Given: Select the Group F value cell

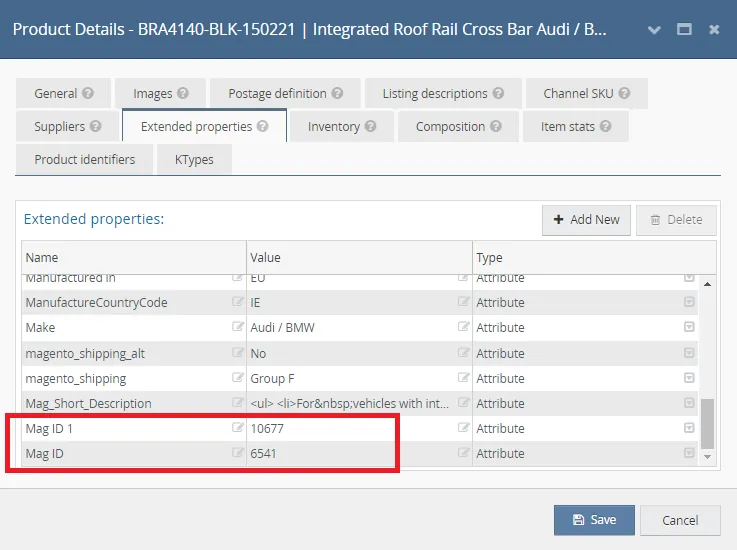Looking at the screenshot, I should (x=360, y=378).
